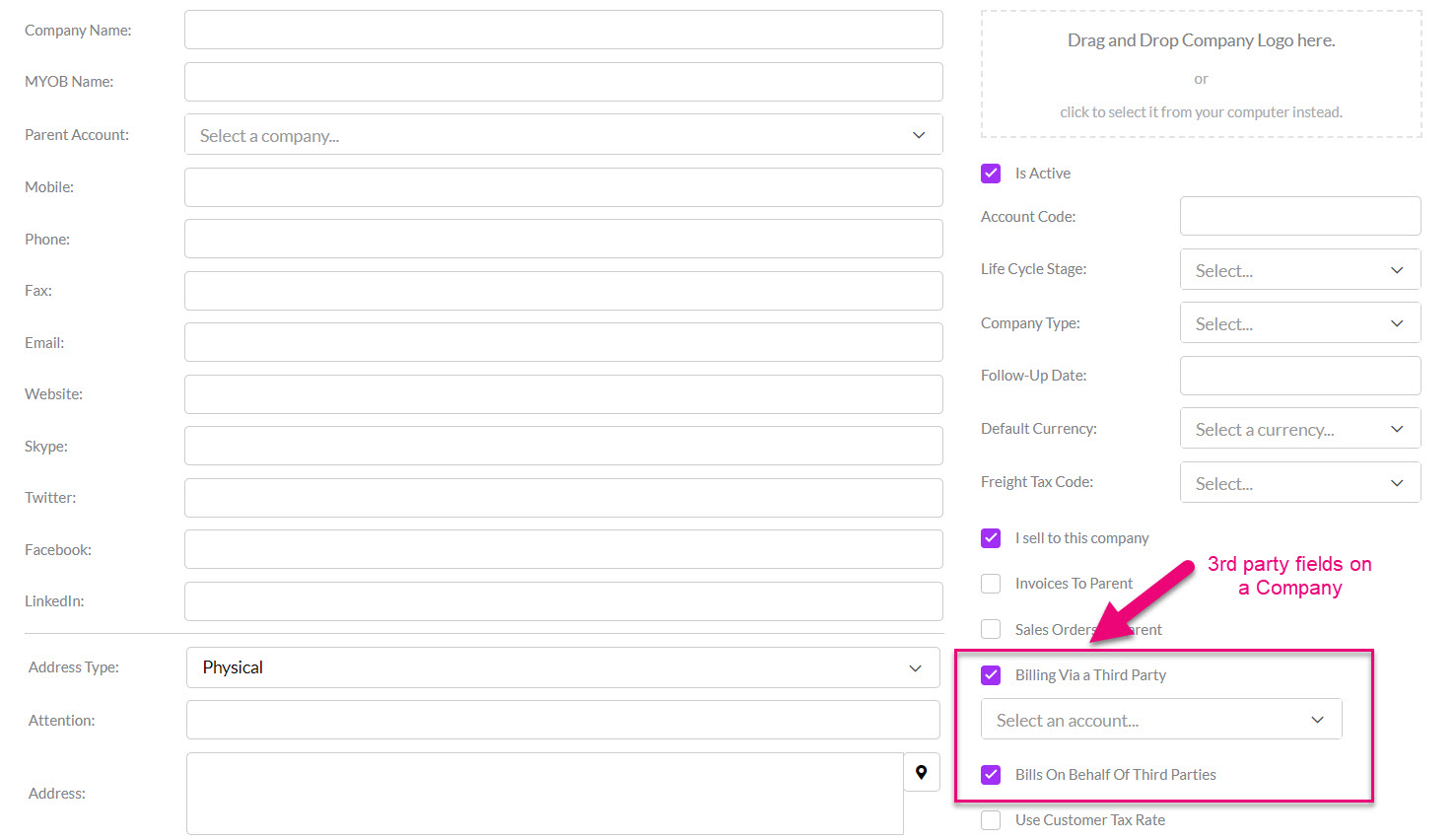Toggle Bills On Behalf Of Third Parties
This screenshot has width=1456, height=840.
pos(991,775)
